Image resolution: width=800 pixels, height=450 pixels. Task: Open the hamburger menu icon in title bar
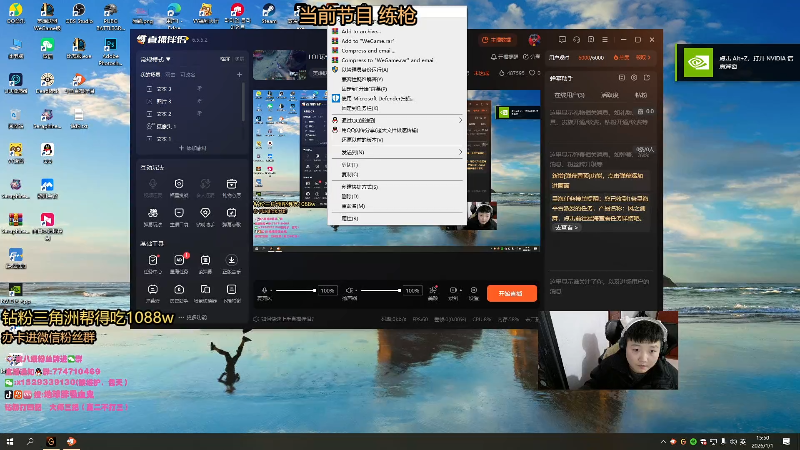[605, 39]
